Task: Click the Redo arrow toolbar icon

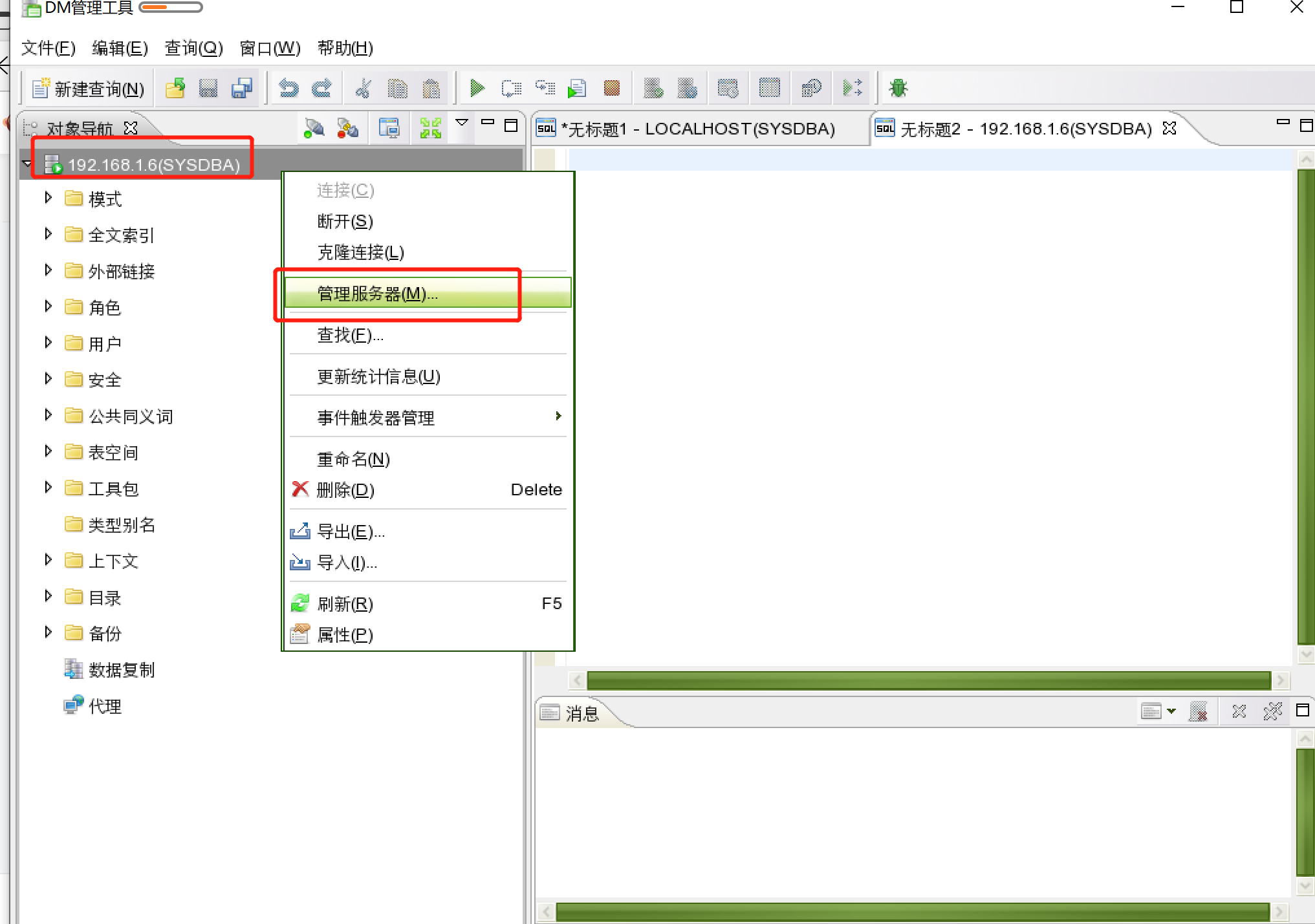Action: [x=321, y=88]
